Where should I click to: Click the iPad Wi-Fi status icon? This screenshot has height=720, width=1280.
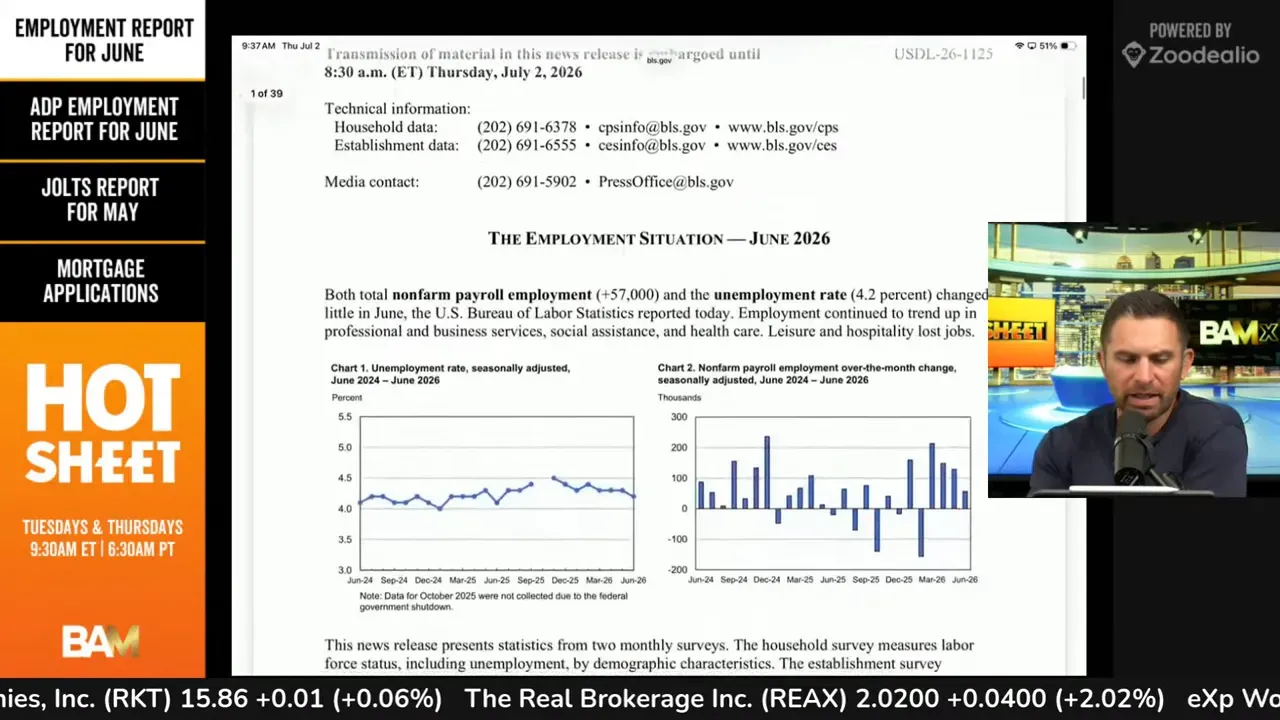point(1019,46)
